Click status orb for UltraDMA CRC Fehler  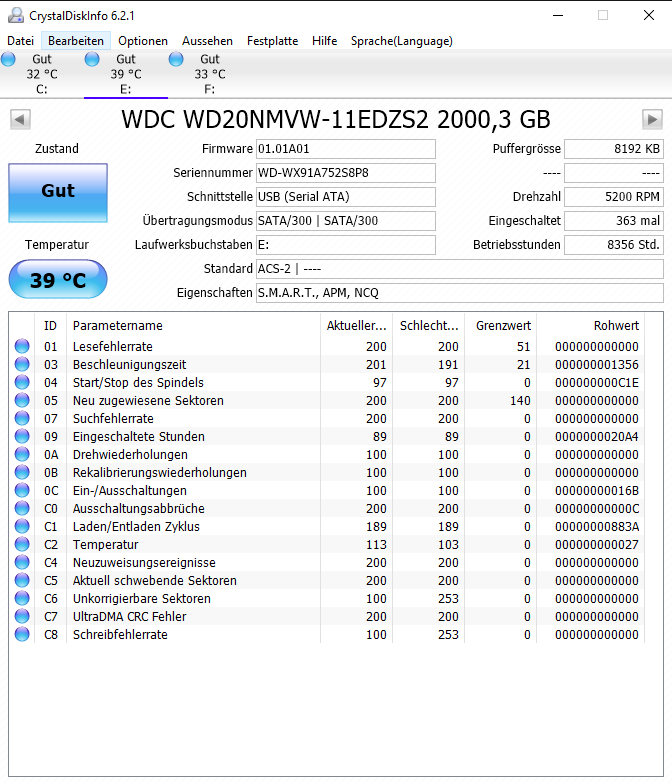click(22, 616)
